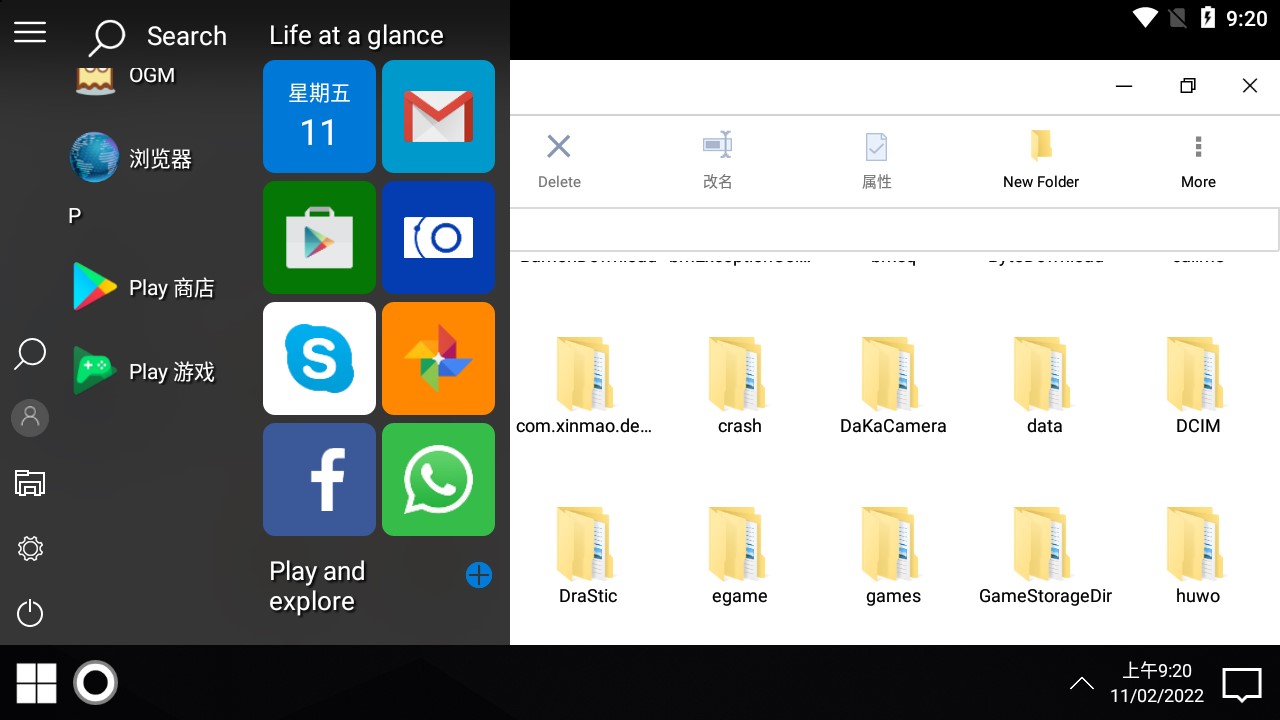Click the blue plus next to Play and explore
Image resolution: width=1280 pixels, height=720 pixels.
(479, 575)
